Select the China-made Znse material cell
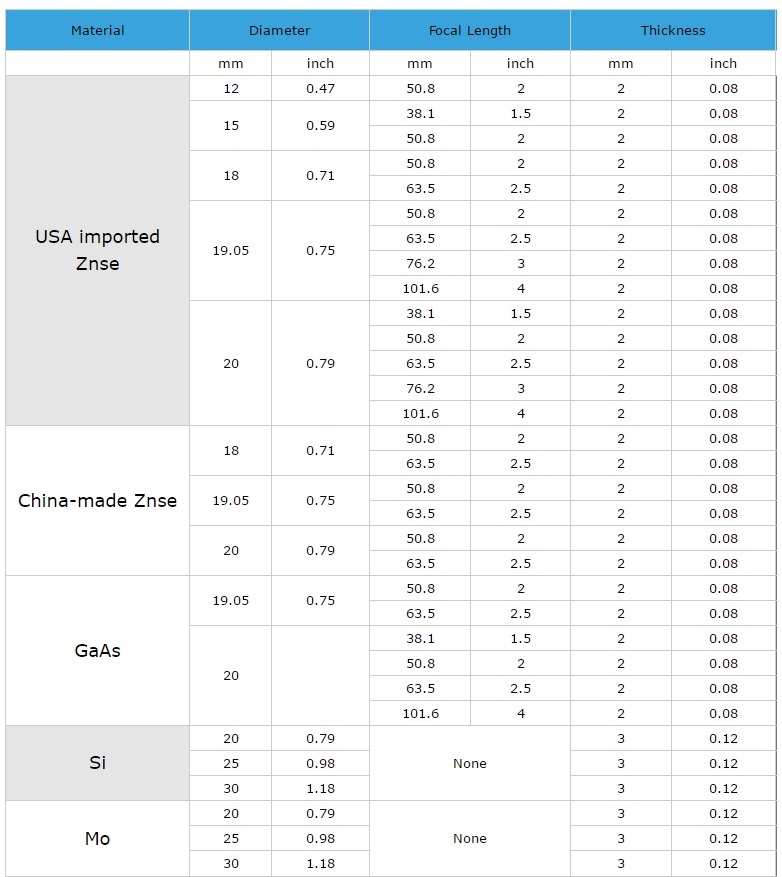 pyautogui.click(x=98, y=500)
